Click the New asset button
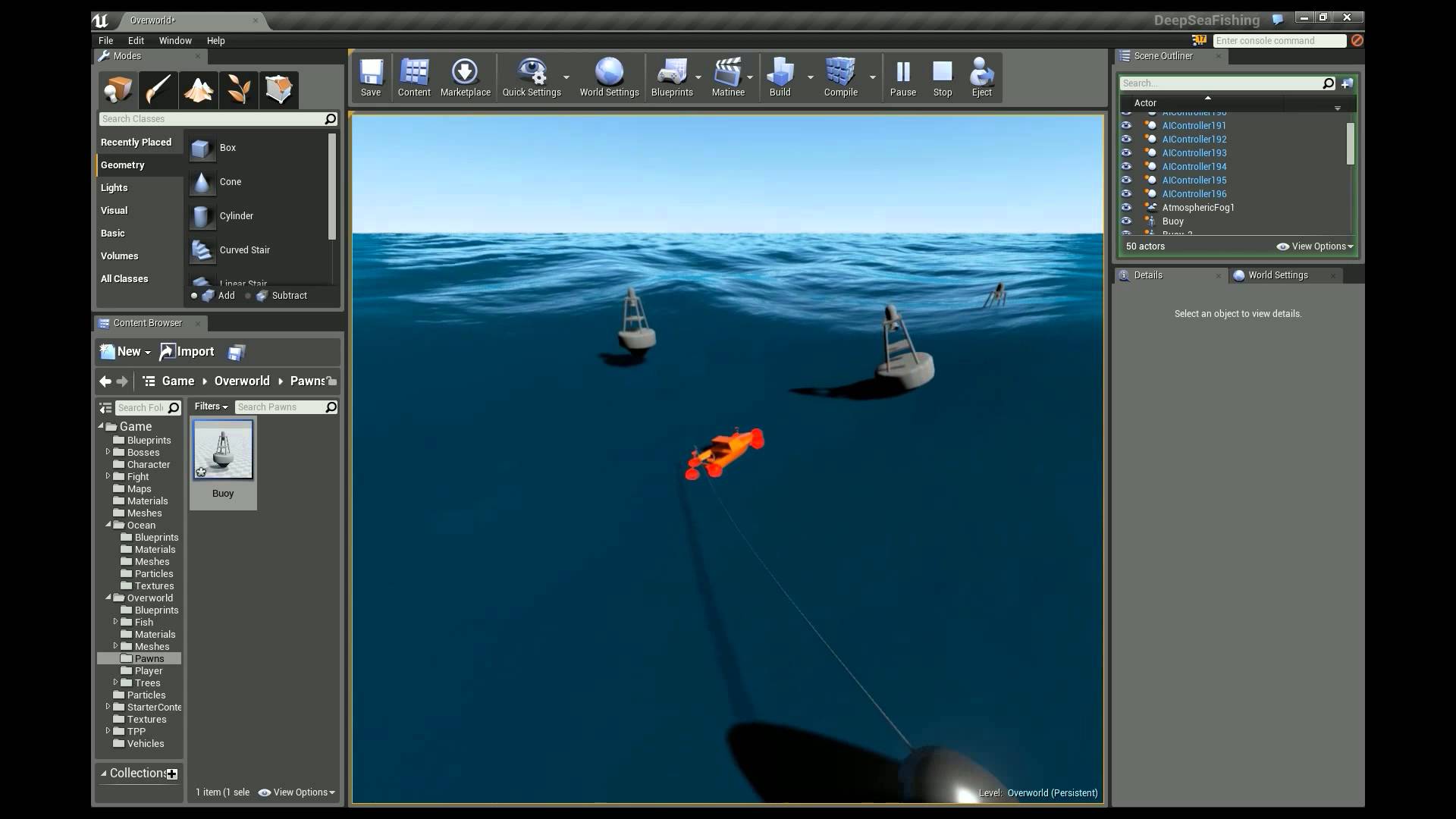The image size is (1456, 819). [x=126, y=352]
